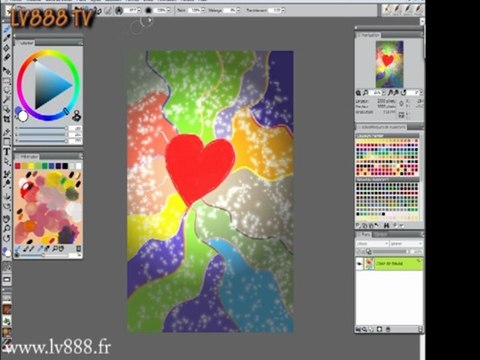Select the Paint Bucket tool in the toolbox
Screen dimensions: 480x360
click(x=7, y=48)
